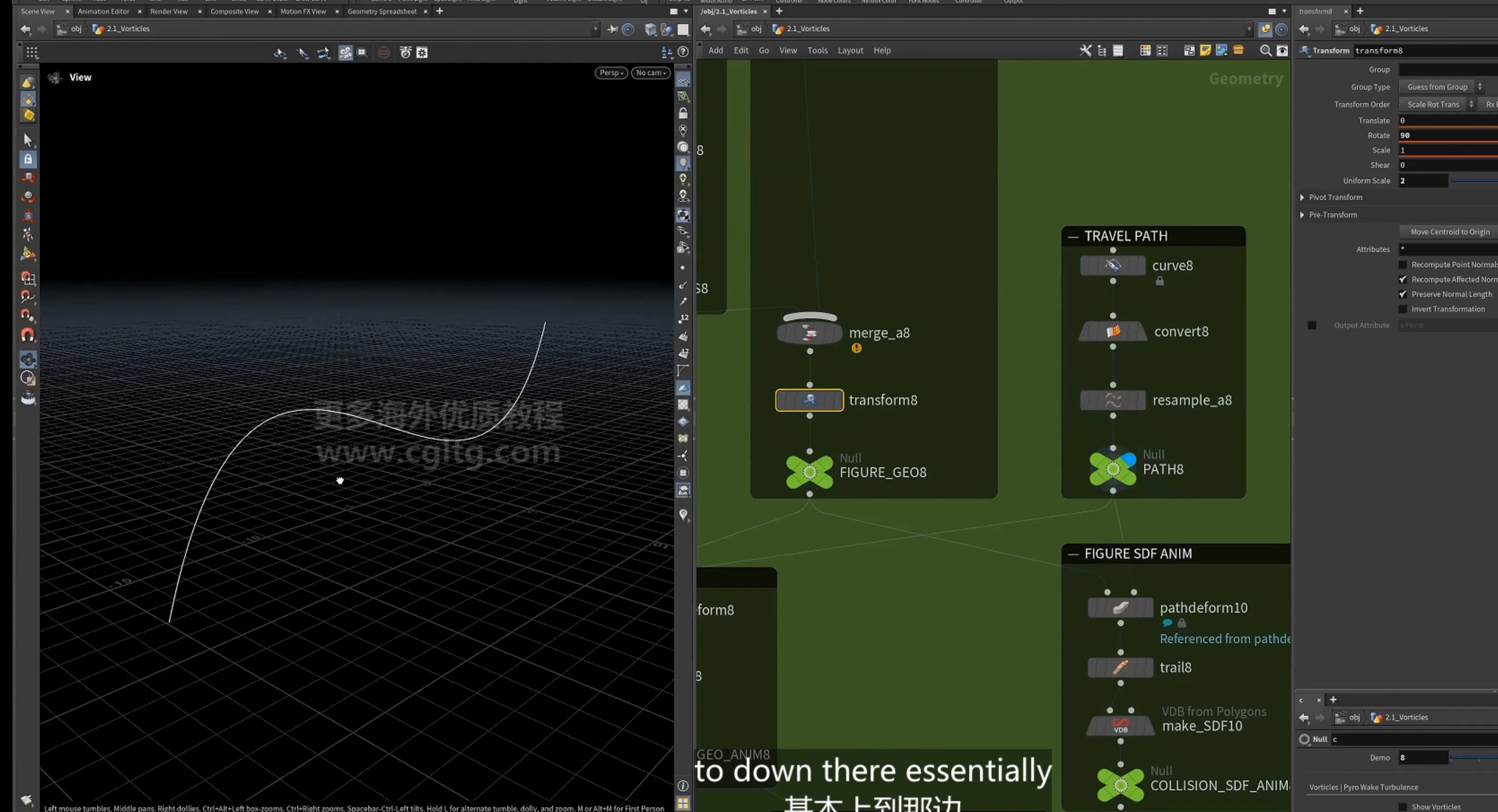This screenshot has height=812, width=1498.
Task: Select the arrow Select tool in left toolbar
Action: (x=27, y=139)
